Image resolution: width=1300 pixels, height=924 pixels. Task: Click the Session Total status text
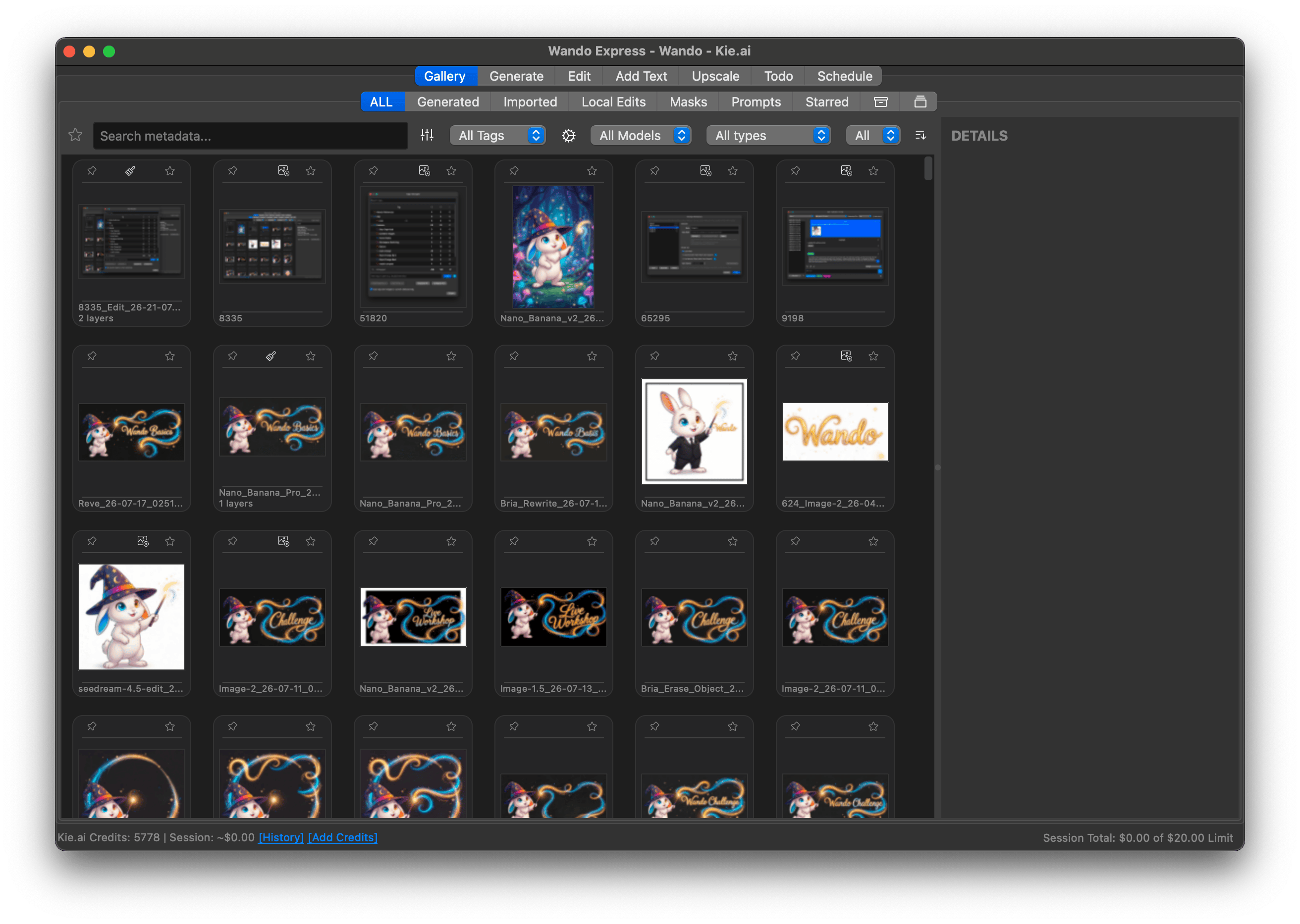click(1137, 837)
